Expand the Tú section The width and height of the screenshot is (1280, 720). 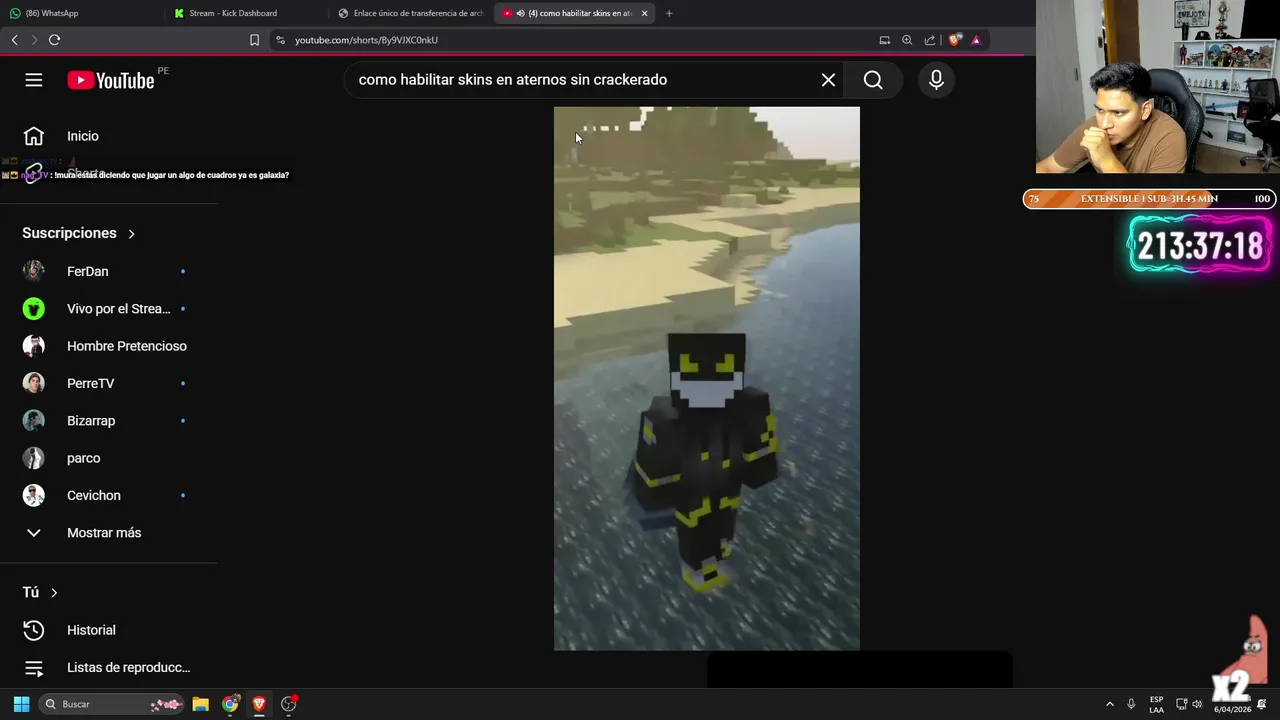click(40, 592)
